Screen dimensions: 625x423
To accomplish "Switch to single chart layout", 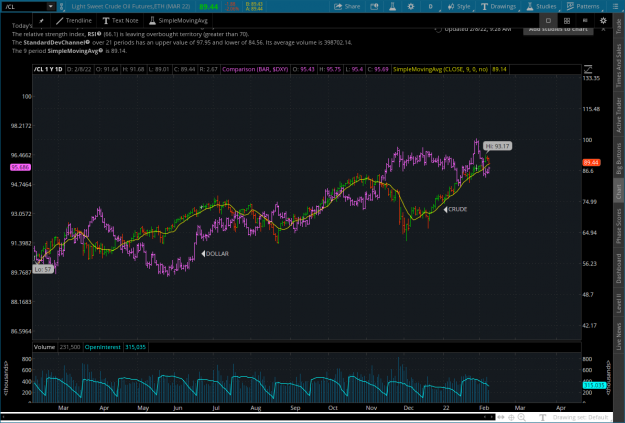I will (x=548, y=21).
